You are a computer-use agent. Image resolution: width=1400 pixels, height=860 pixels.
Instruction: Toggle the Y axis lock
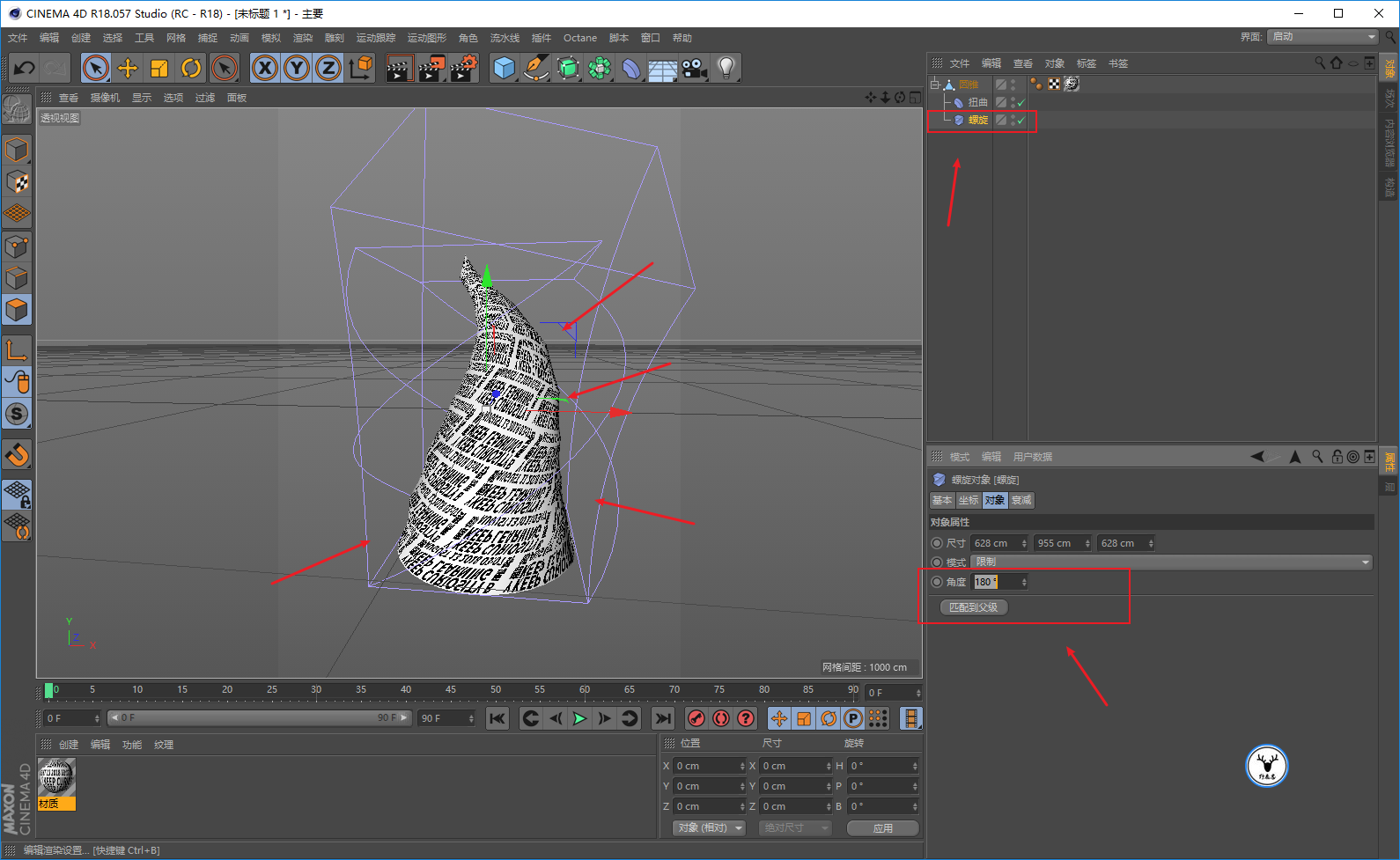[x=297, y=68]
